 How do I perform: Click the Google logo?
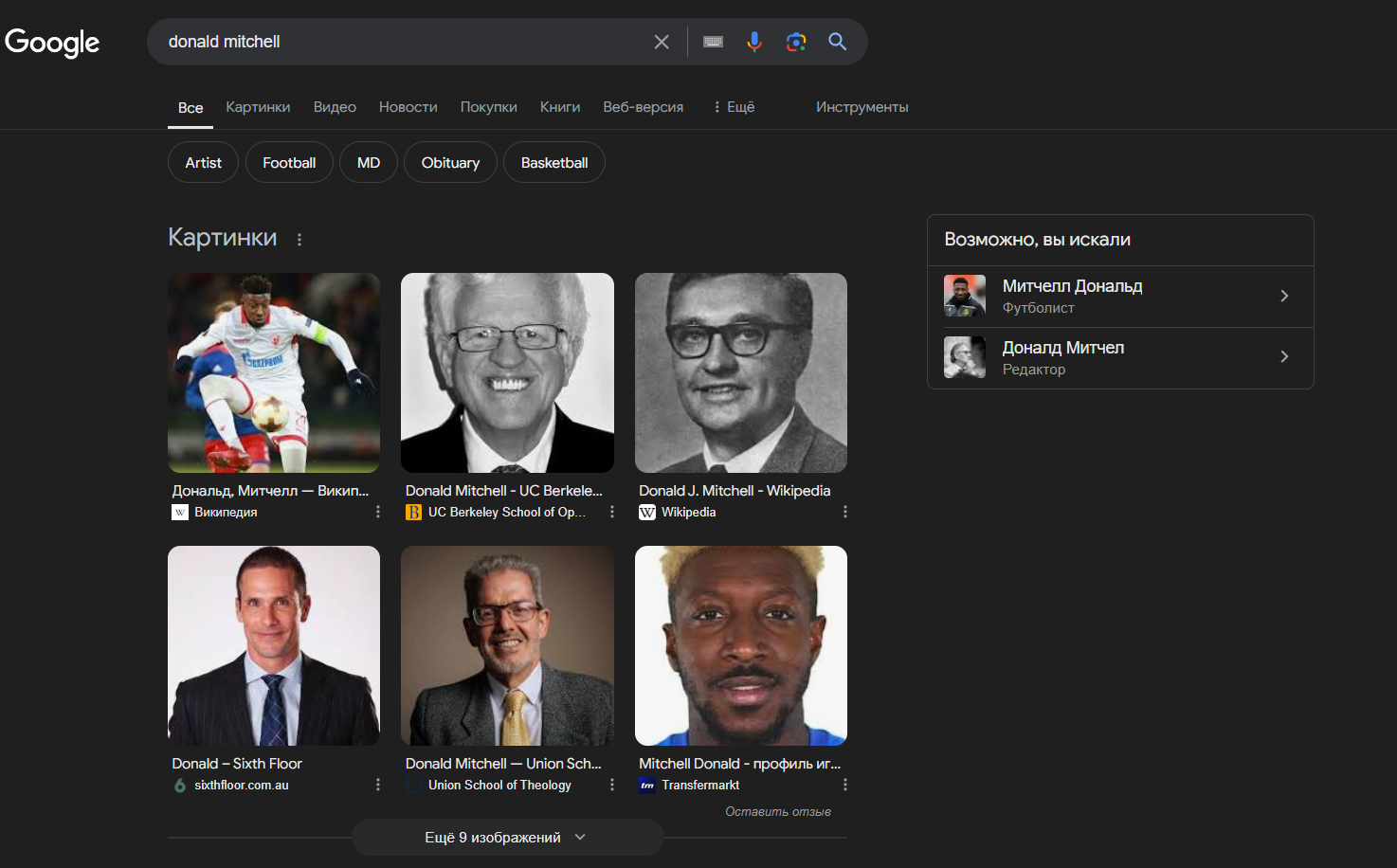click(x=52, y=42)
